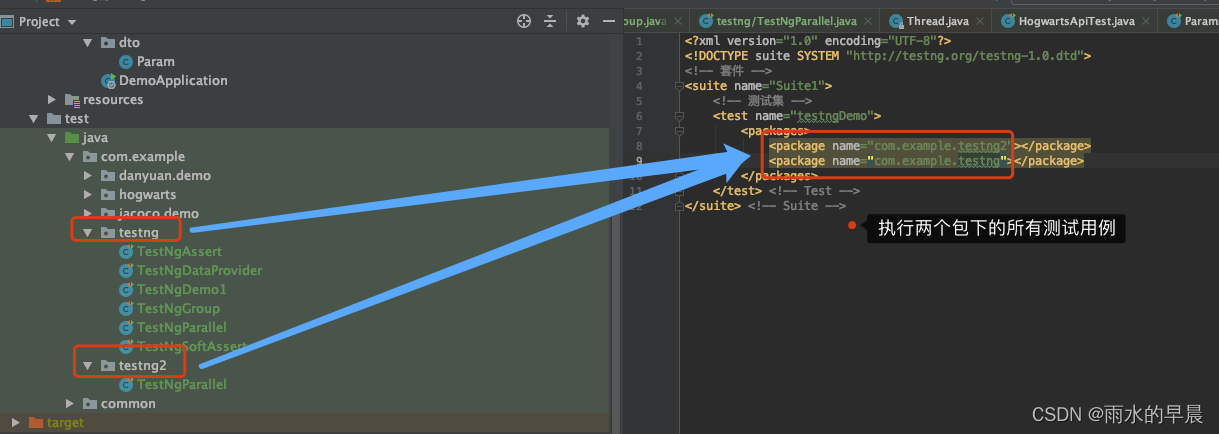Open the Project view dropdown
The height and width of the screenshot is (434, 1219).
coord(67,21)
